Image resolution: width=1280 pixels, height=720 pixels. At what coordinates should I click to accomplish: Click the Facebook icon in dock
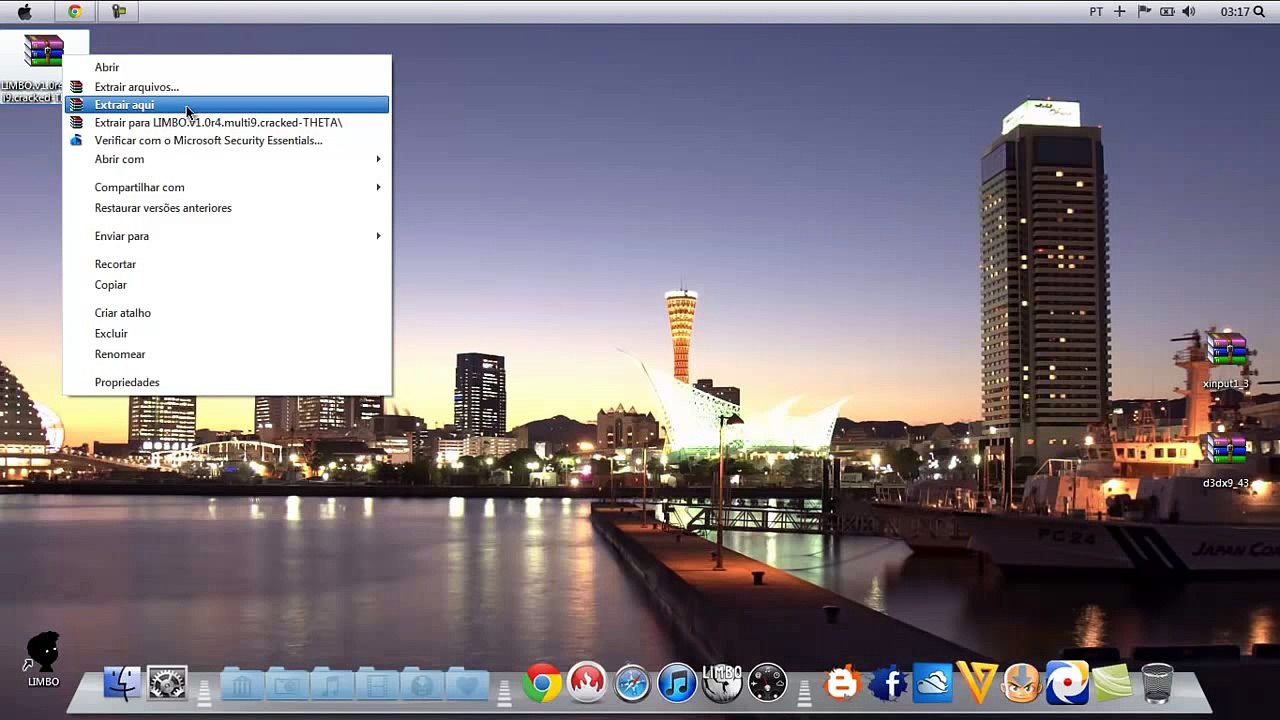pos(888,684)
